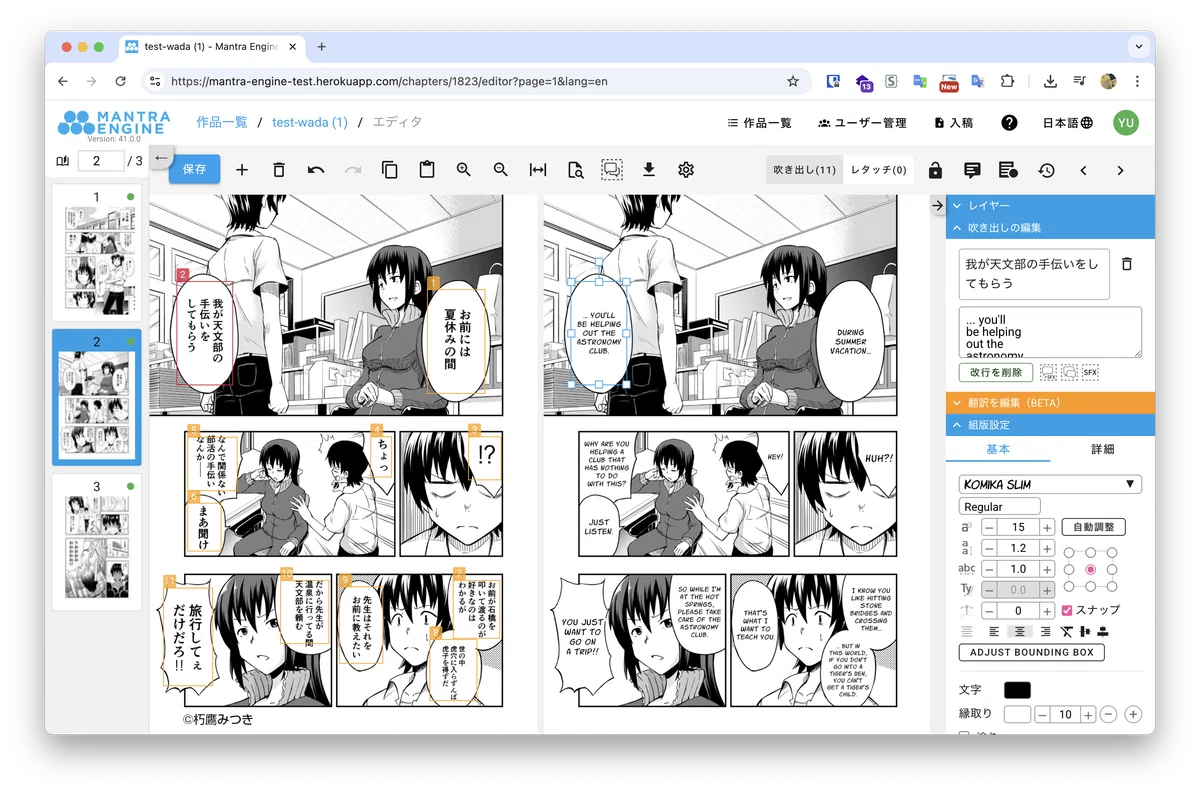Viewport: 1200px width, 794px height.
Task: Increase font size with plus stepper
Action: click(1047, 527)
